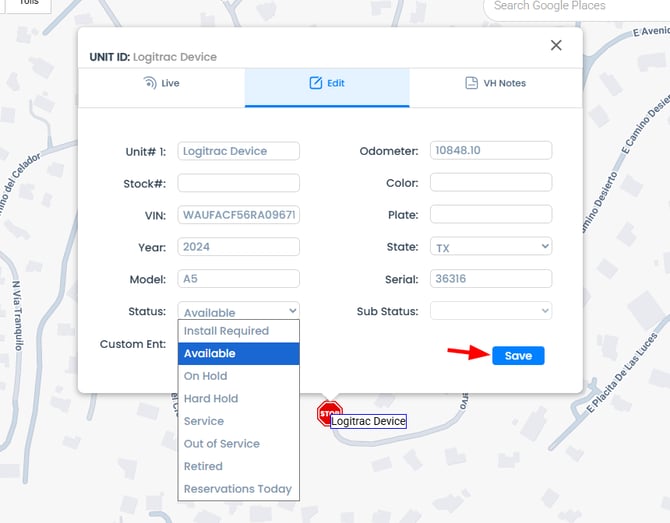Expand the State dropdown showing TX
The width and height of the screenshot is (670, 523).
click(x=491, y=246)
